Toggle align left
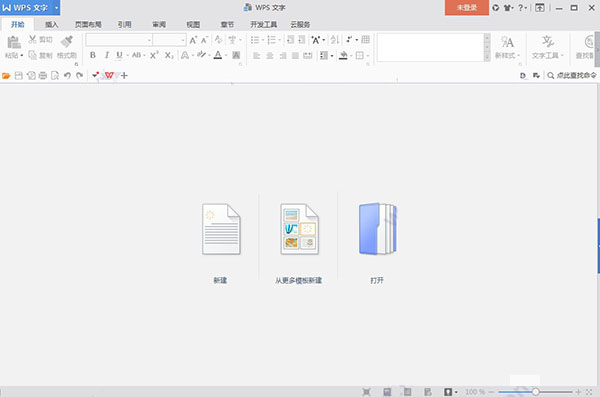Screen dimensions: 600x397 256,56
